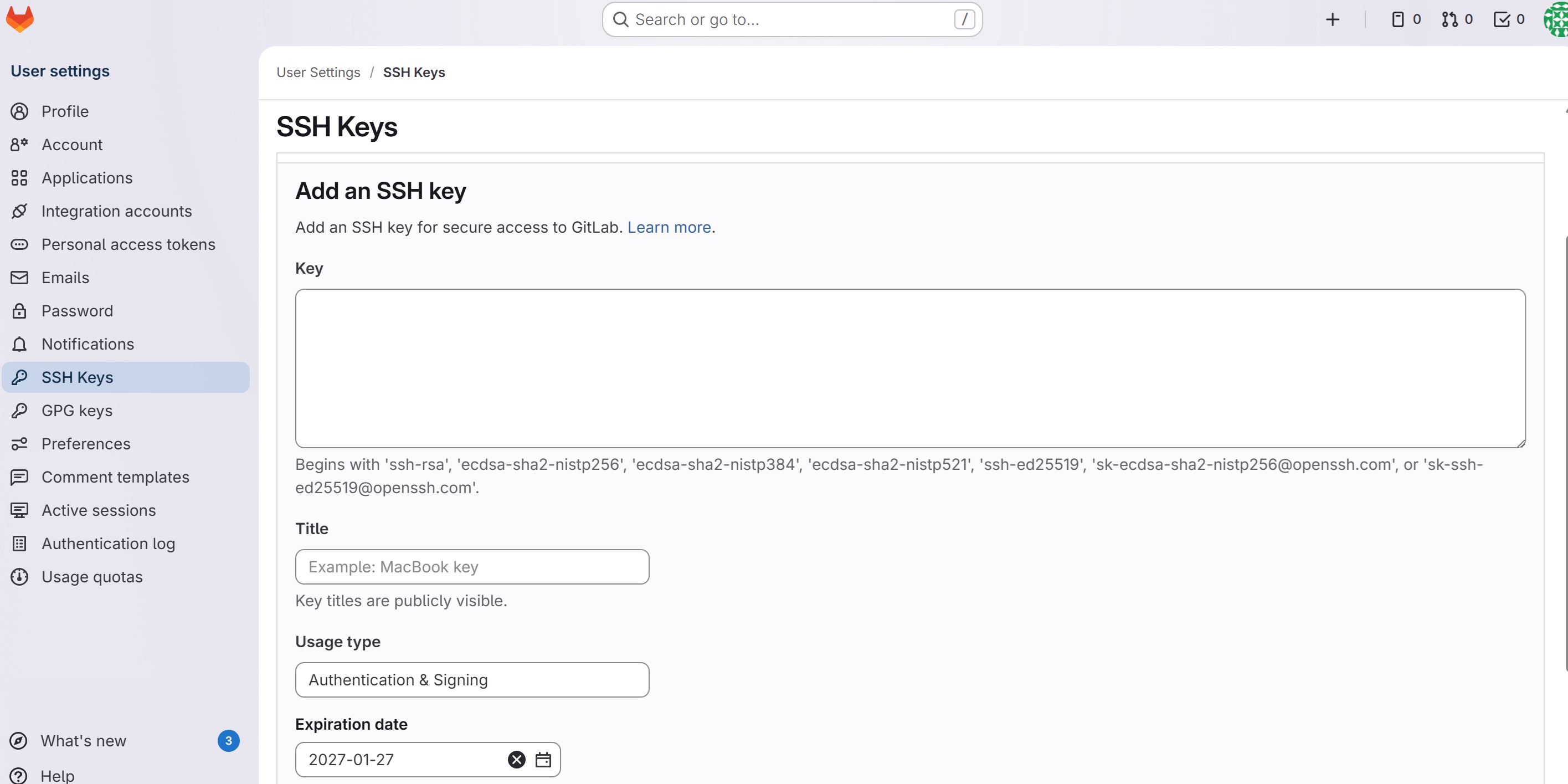Select the Emails envelope icon in sidebar
Viewport: 1568px width, 784px height.
(x=19, y=277)
